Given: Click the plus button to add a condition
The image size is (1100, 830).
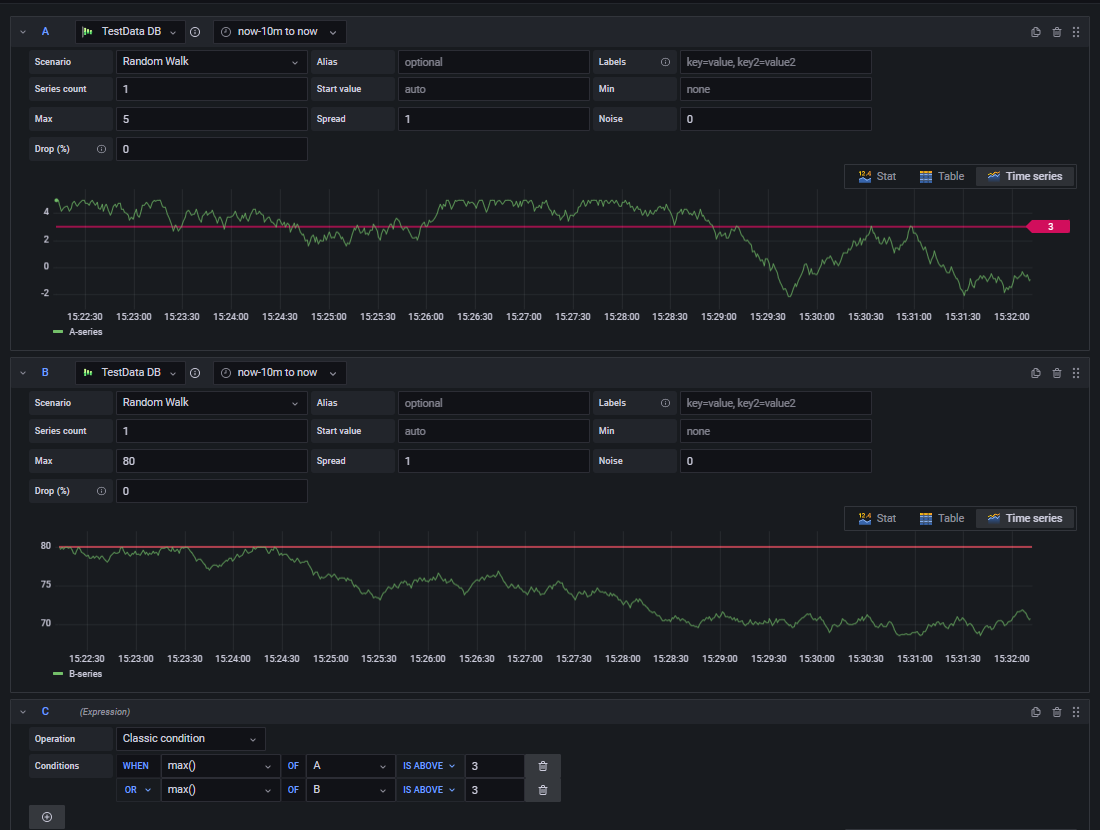Looking at the screenshot, I should coord(46,817).
